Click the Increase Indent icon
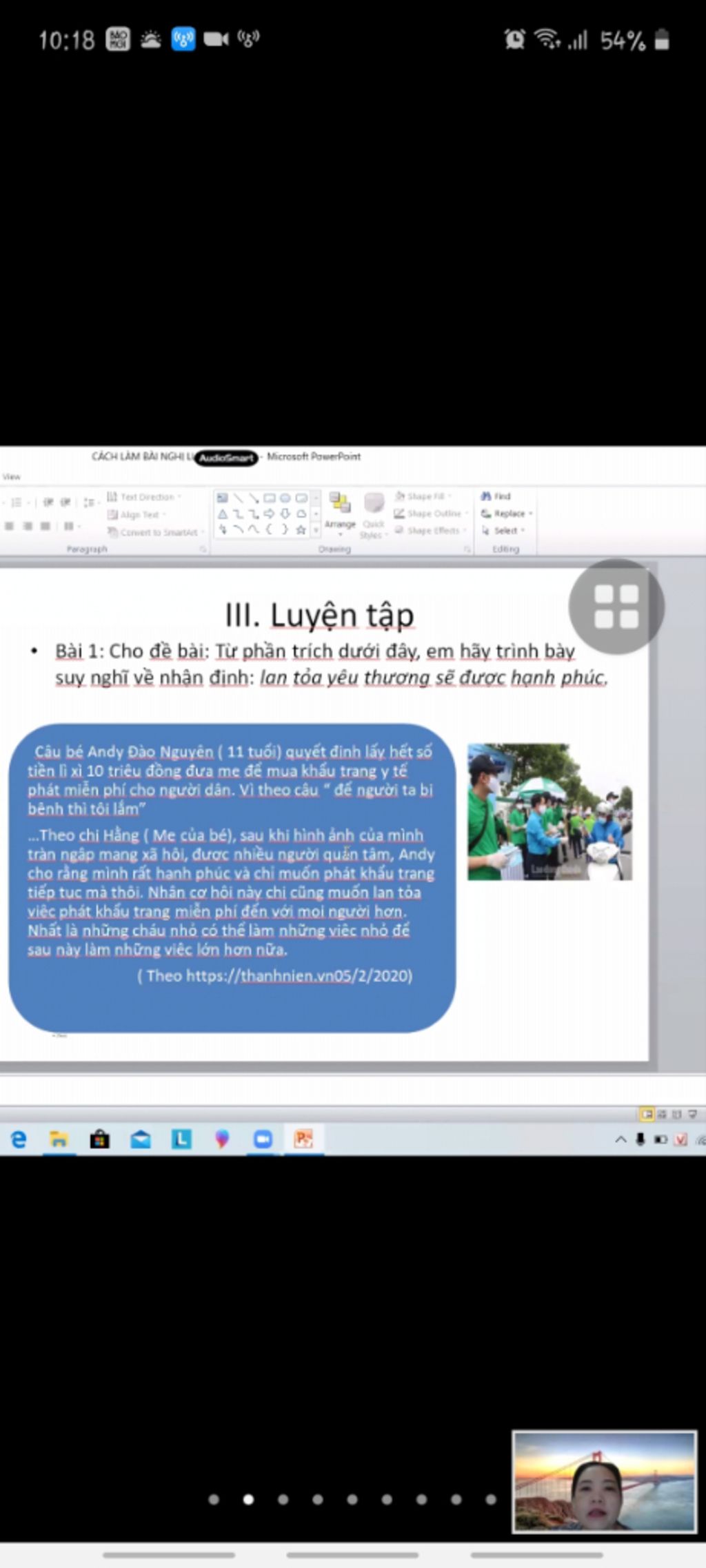This screenshot has width=706, height=1568. 65,502
